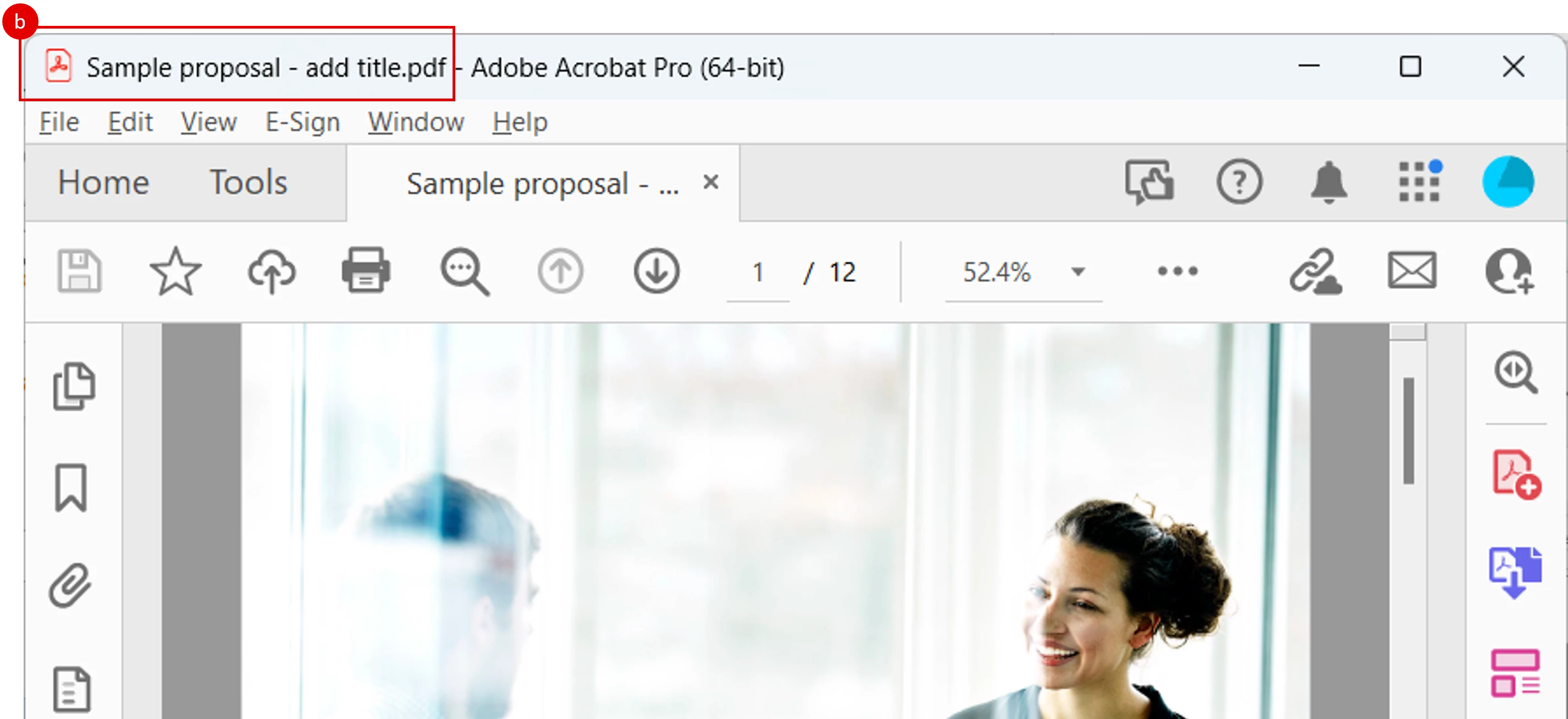Send file by email envelope icon
The image size is (1568, 719).
click(x=1412, y=271)
